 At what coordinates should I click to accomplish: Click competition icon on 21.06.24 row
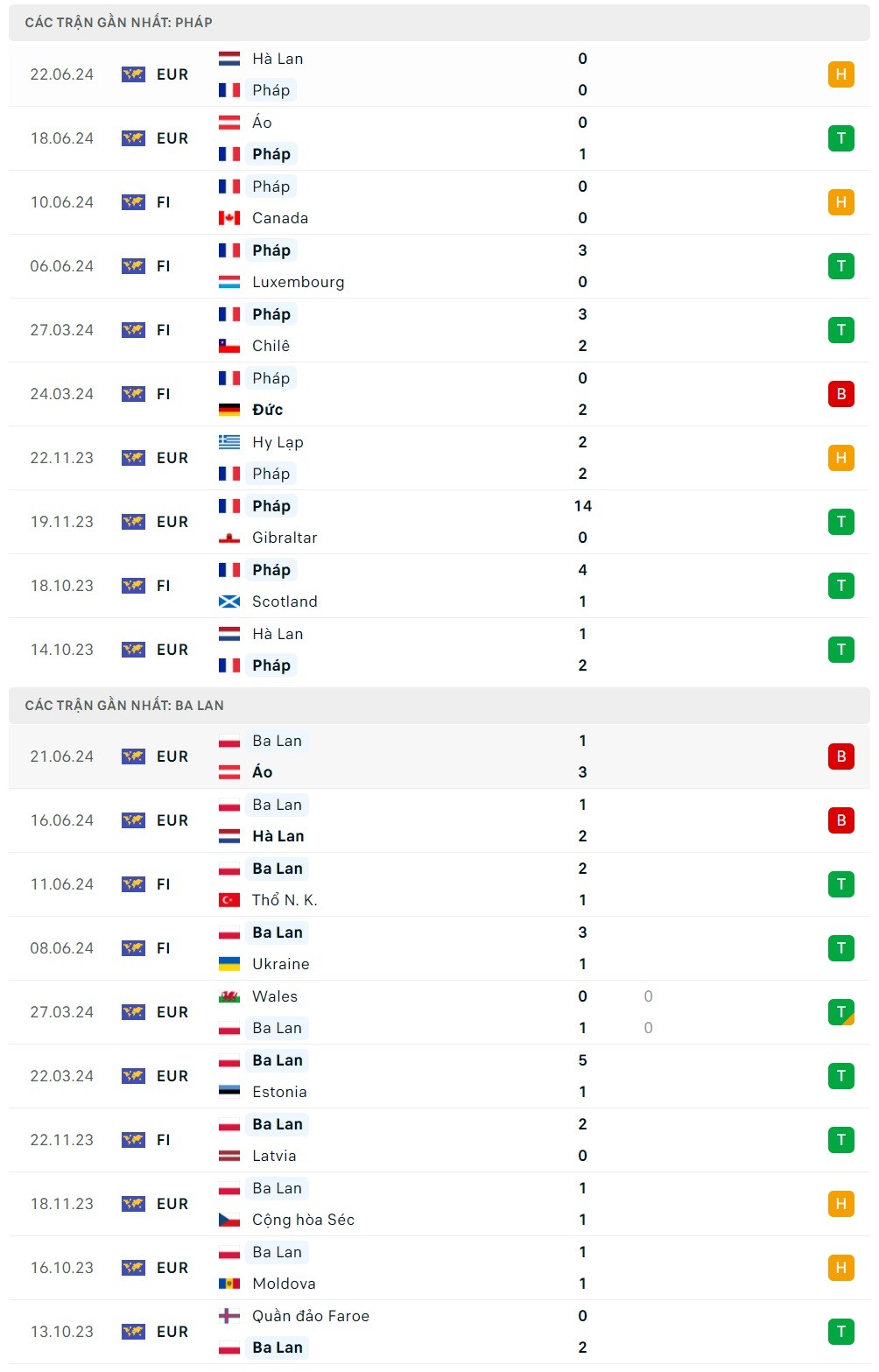point(133,756)
